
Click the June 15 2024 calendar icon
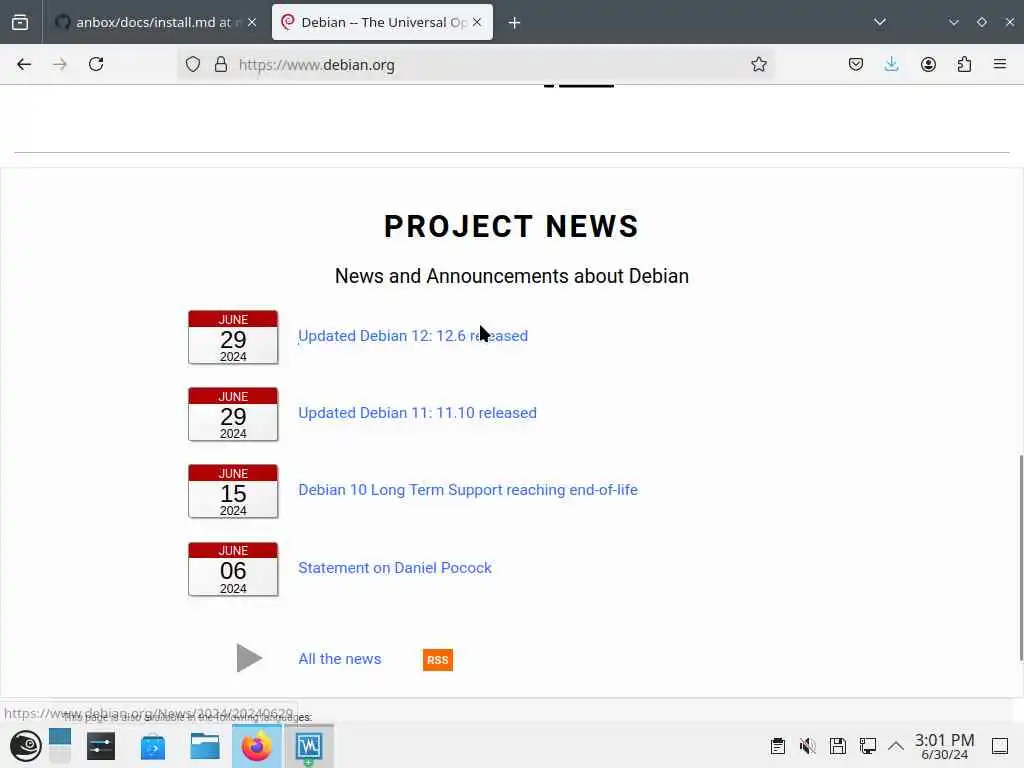click(233, 492)
